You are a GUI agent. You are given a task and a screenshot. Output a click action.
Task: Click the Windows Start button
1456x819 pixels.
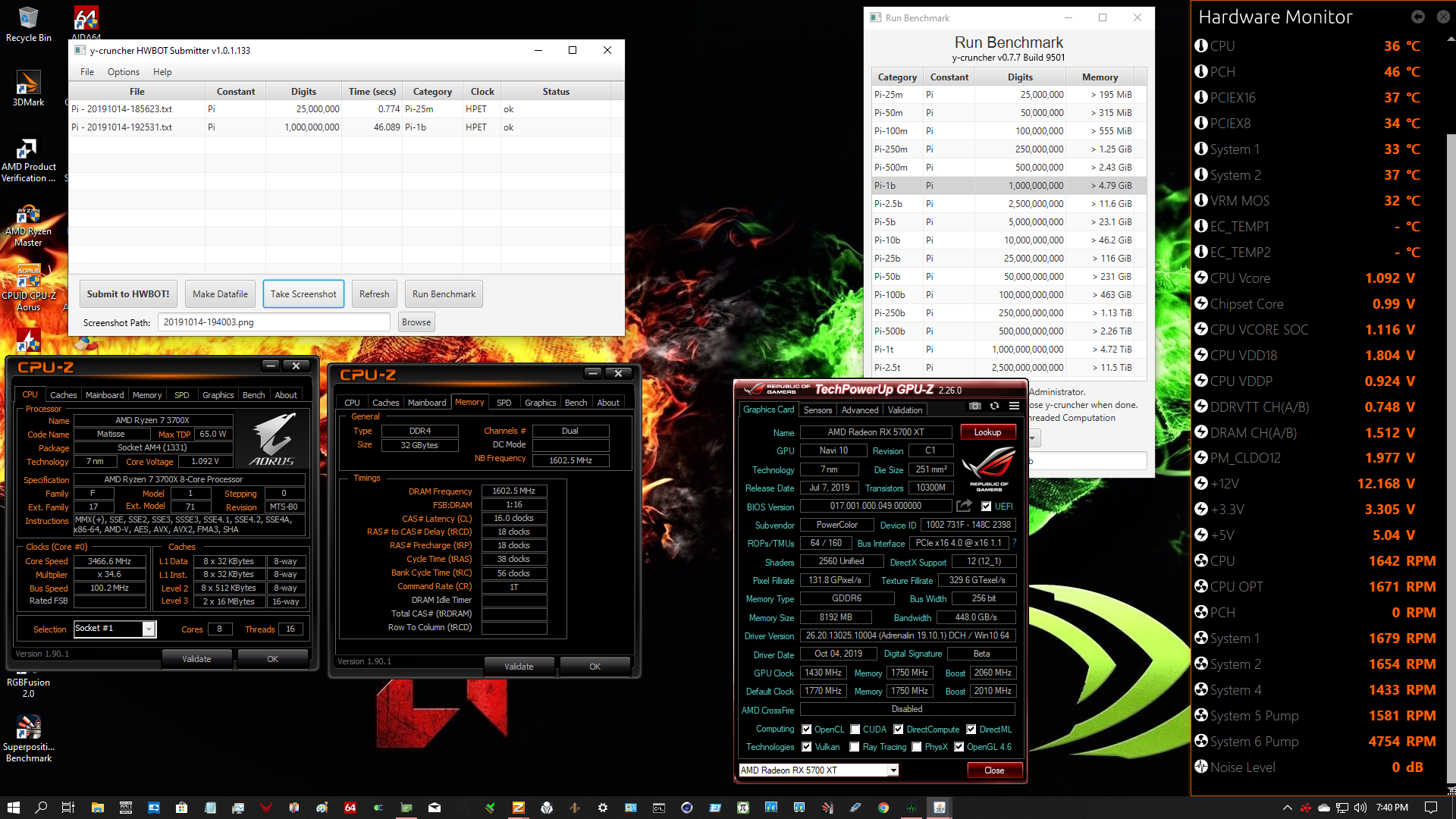tap(13, 808)
